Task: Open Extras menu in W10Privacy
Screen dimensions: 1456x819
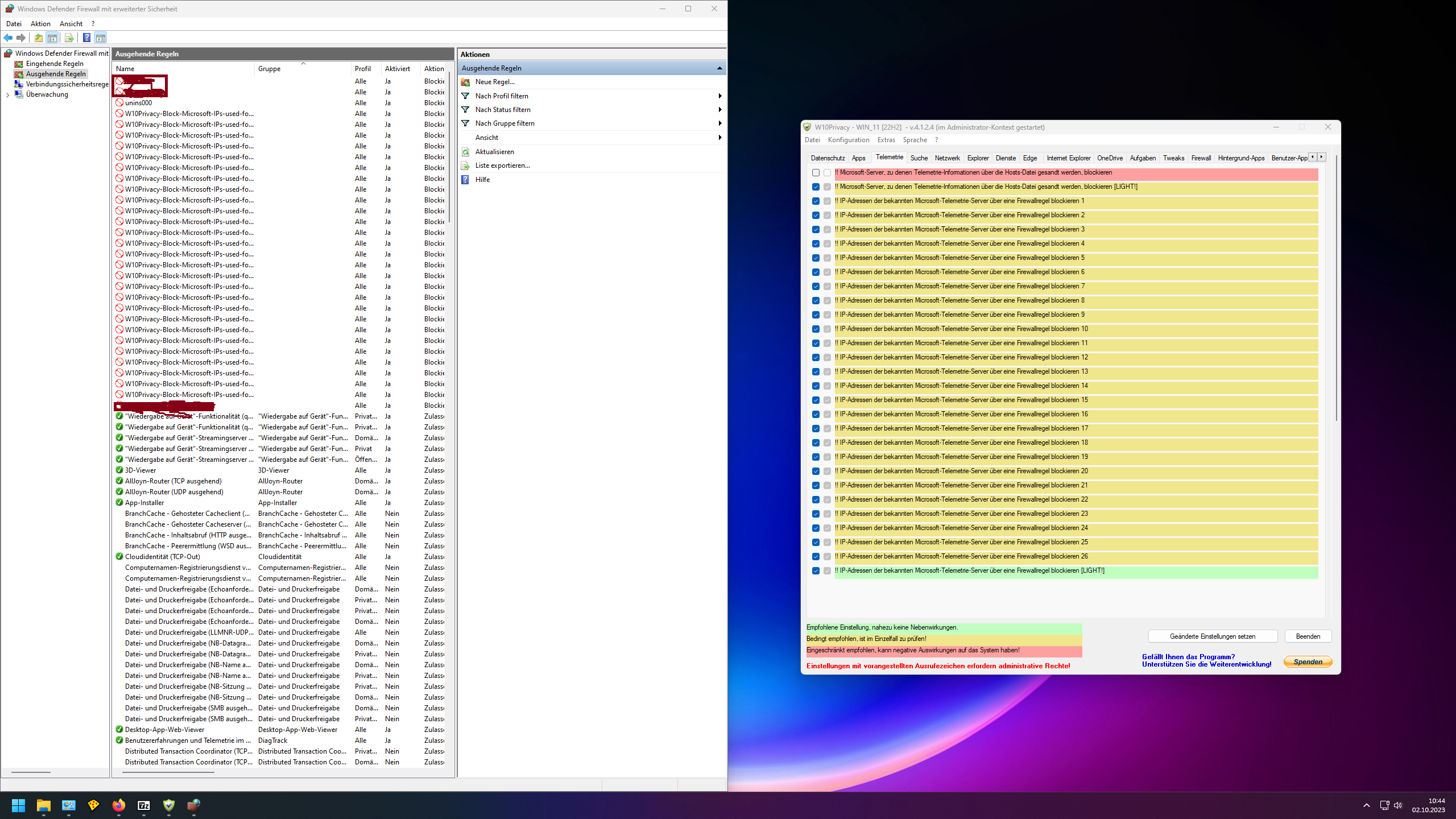Action: (x=886, y=140)
